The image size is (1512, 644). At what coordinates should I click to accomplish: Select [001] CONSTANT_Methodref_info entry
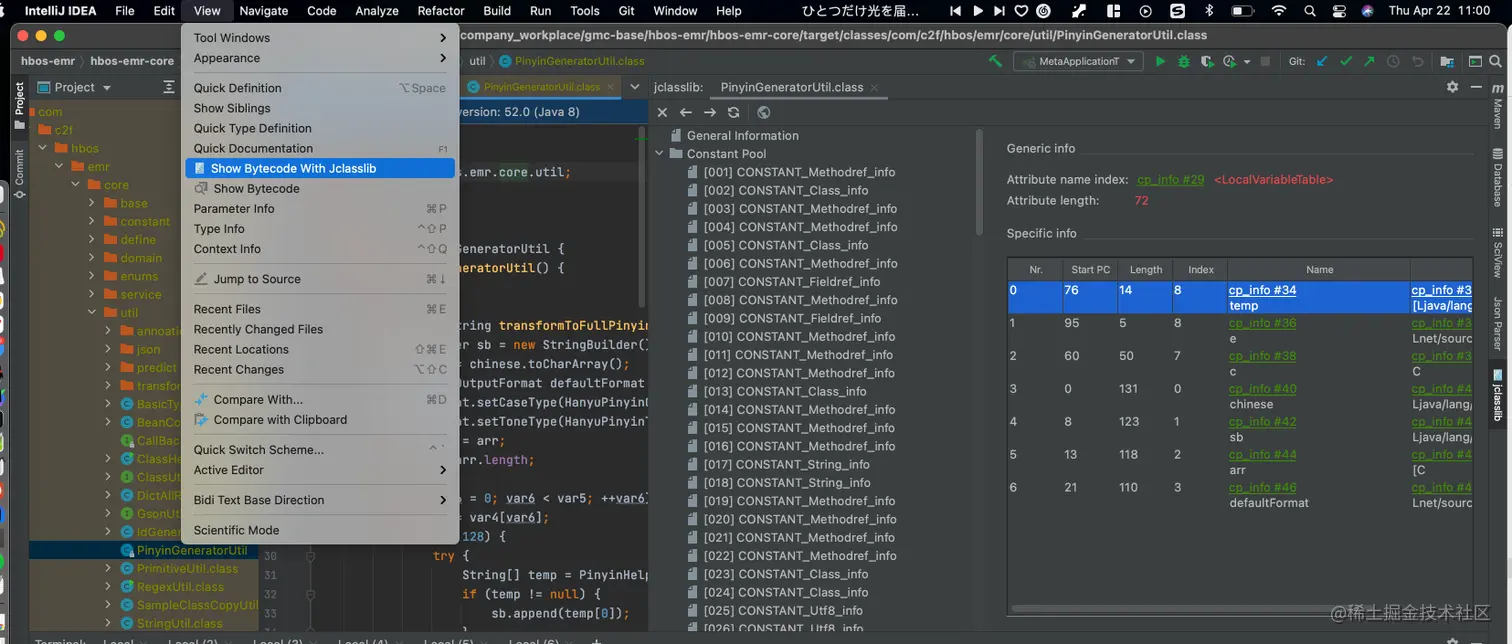[799, 172]
